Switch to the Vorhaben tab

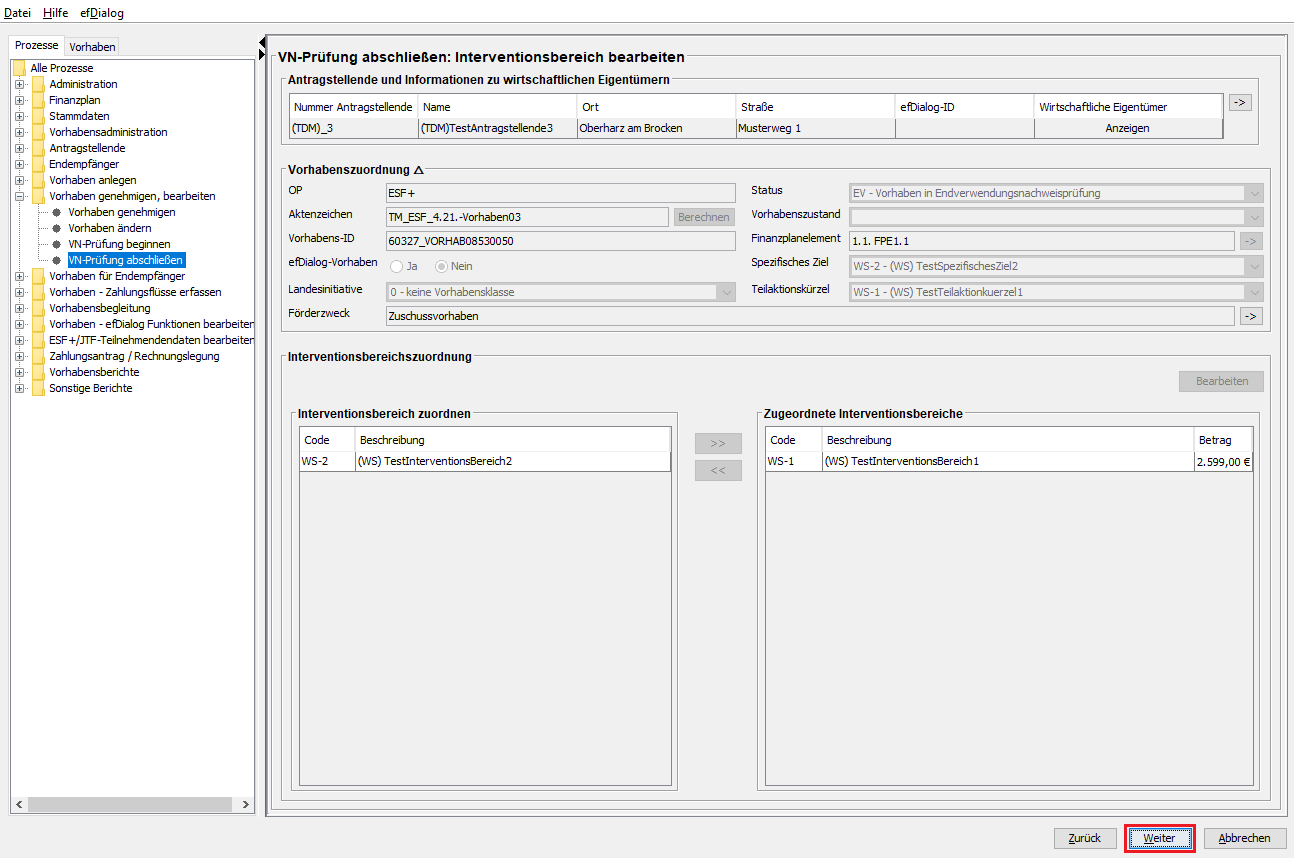click(x=92, y=47)
